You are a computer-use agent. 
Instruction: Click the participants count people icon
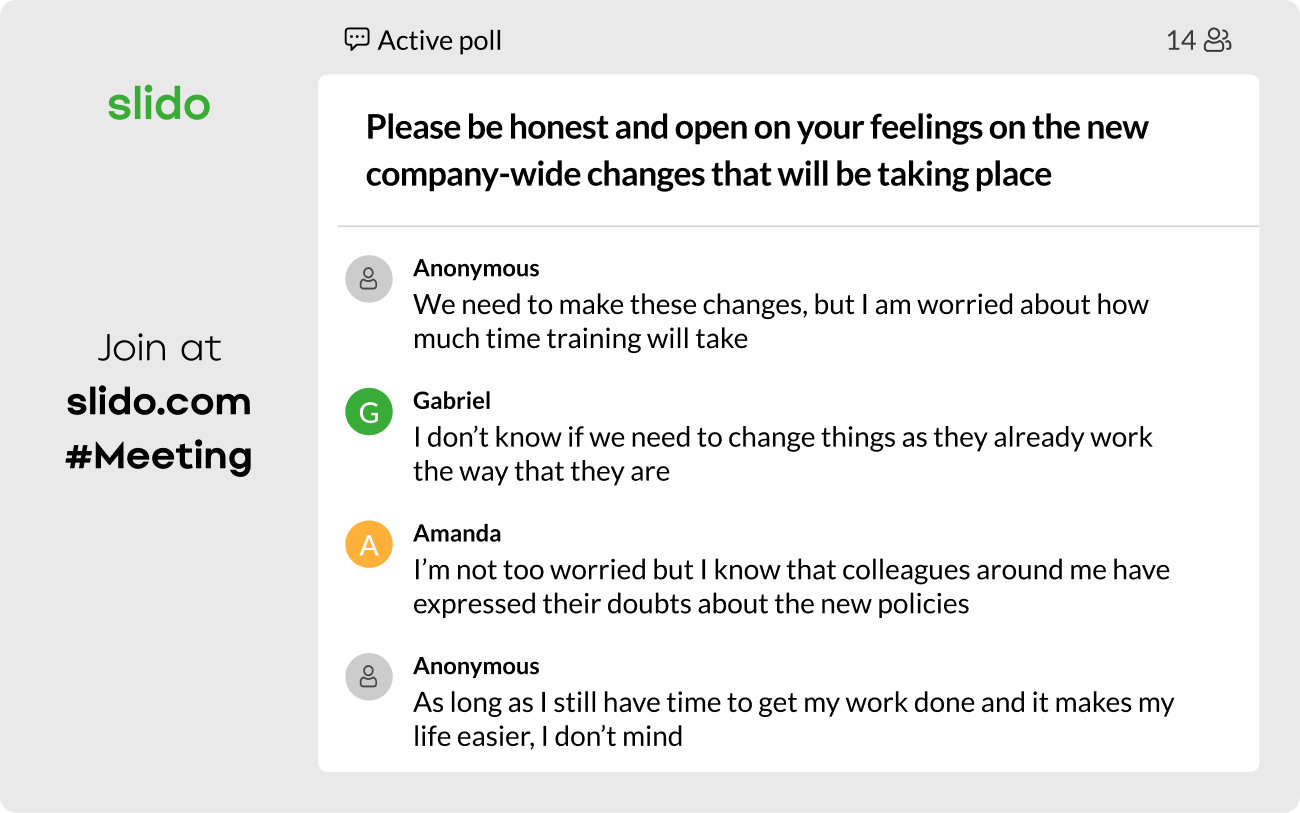pos(1217,41)
